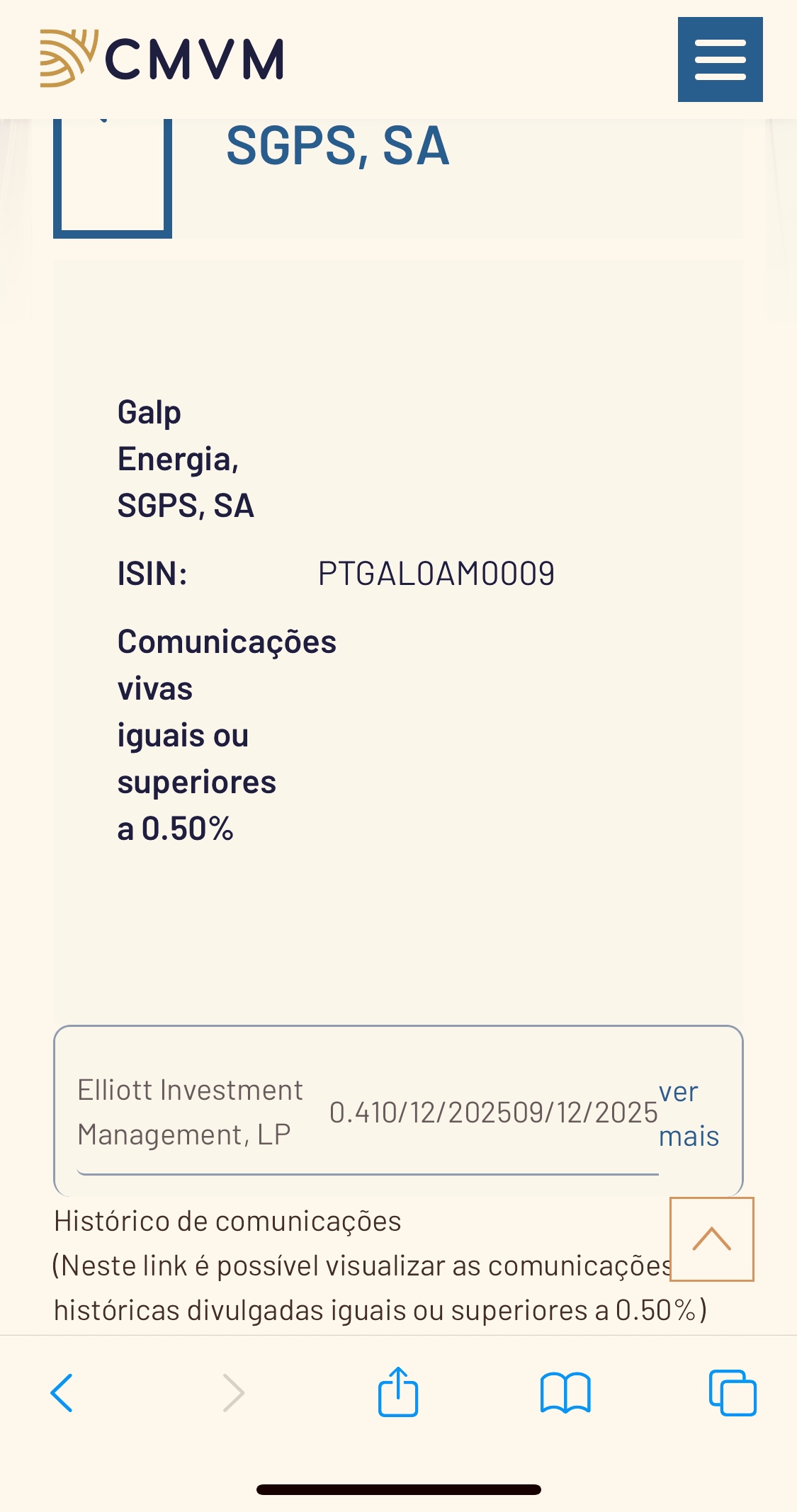Click the blue square outline icon

tap(113, 177)
